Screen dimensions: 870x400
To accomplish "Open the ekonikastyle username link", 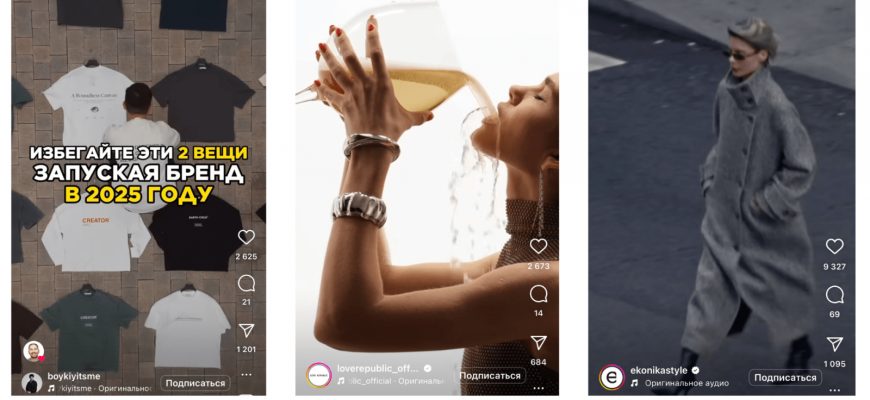I will [659, 370].
